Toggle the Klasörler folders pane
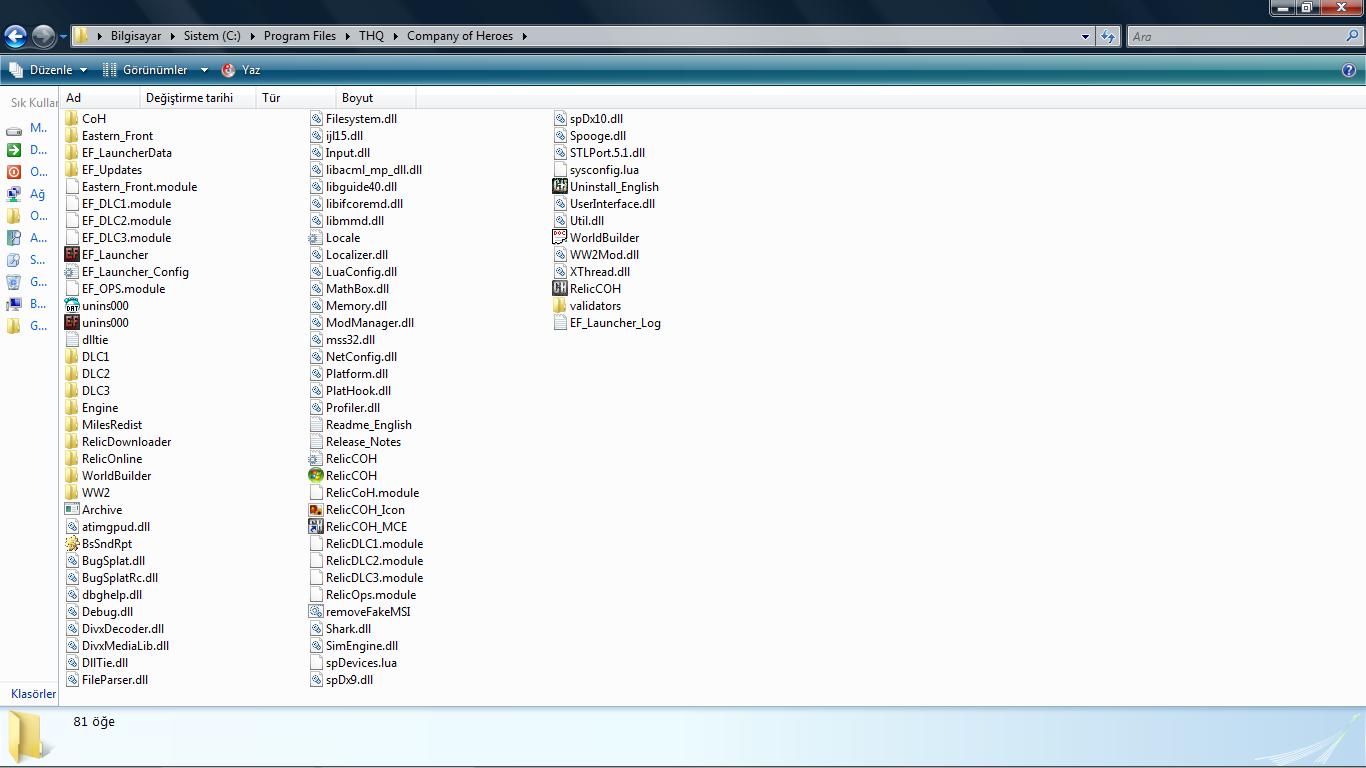This screenshot has height=768, width=1366. [x=33, y=694]
